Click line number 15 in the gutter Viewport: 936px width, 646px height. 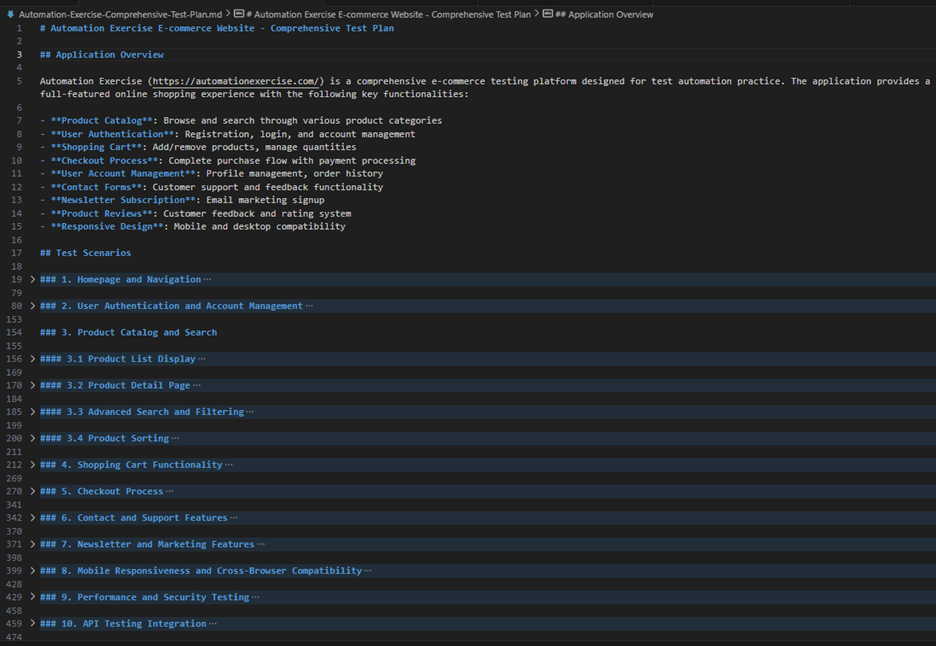point(18,227)
